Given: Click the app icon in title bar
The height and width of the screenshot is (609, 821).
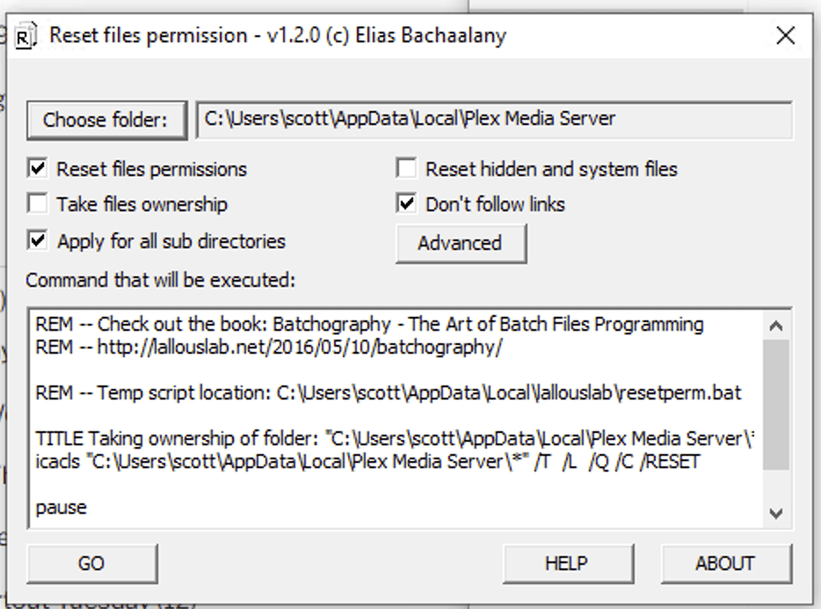Looking at the screenshot, I should pyautogui.click(x=25, y=35).
